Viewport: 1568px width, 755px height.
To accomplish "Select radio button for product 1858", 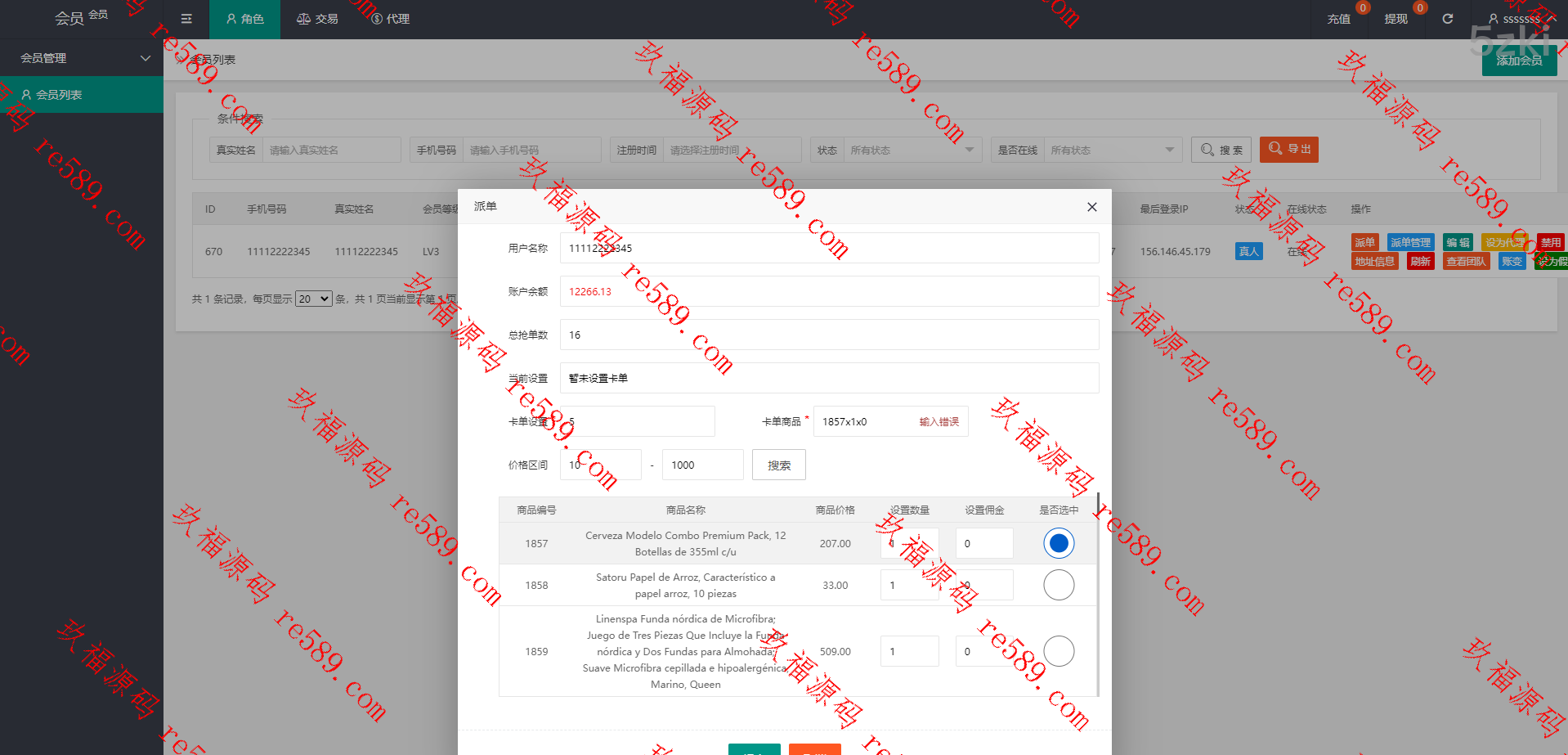I will (1059, 585).
